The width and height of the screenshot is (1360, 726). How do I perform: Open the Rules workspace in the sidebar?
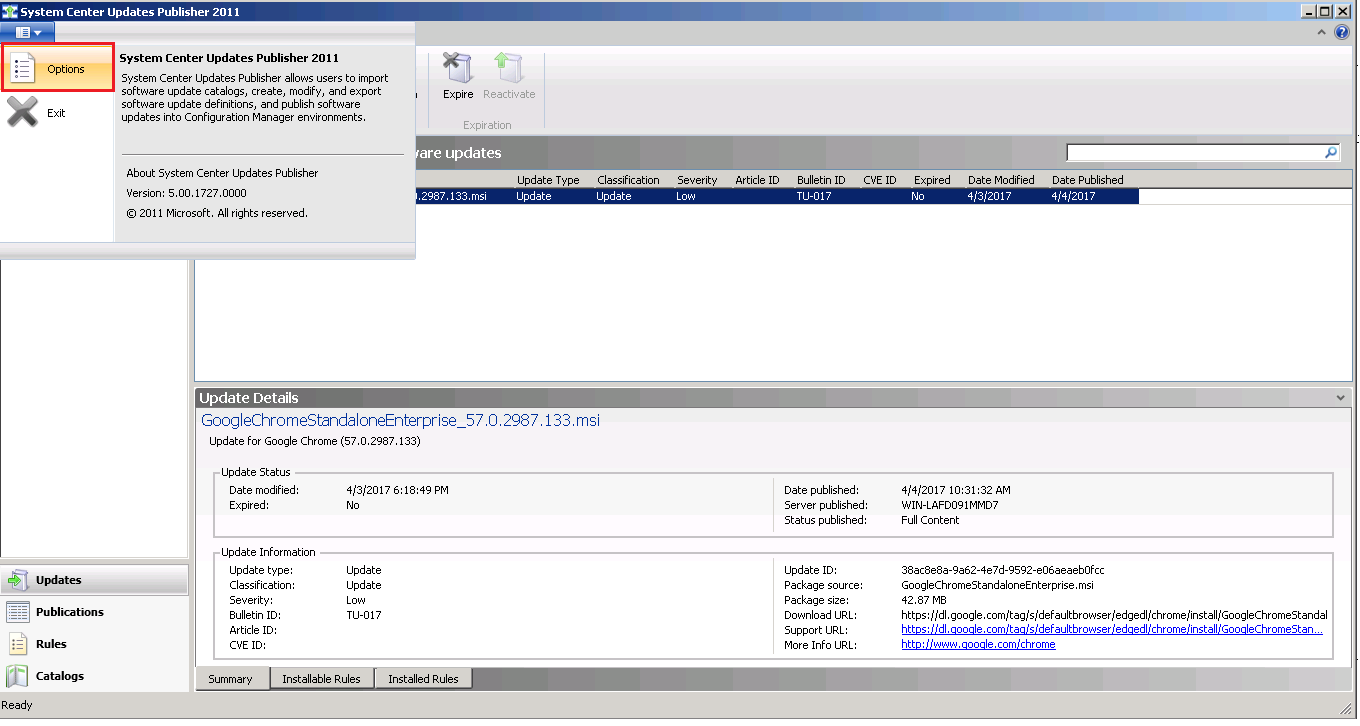pos(50,644)
